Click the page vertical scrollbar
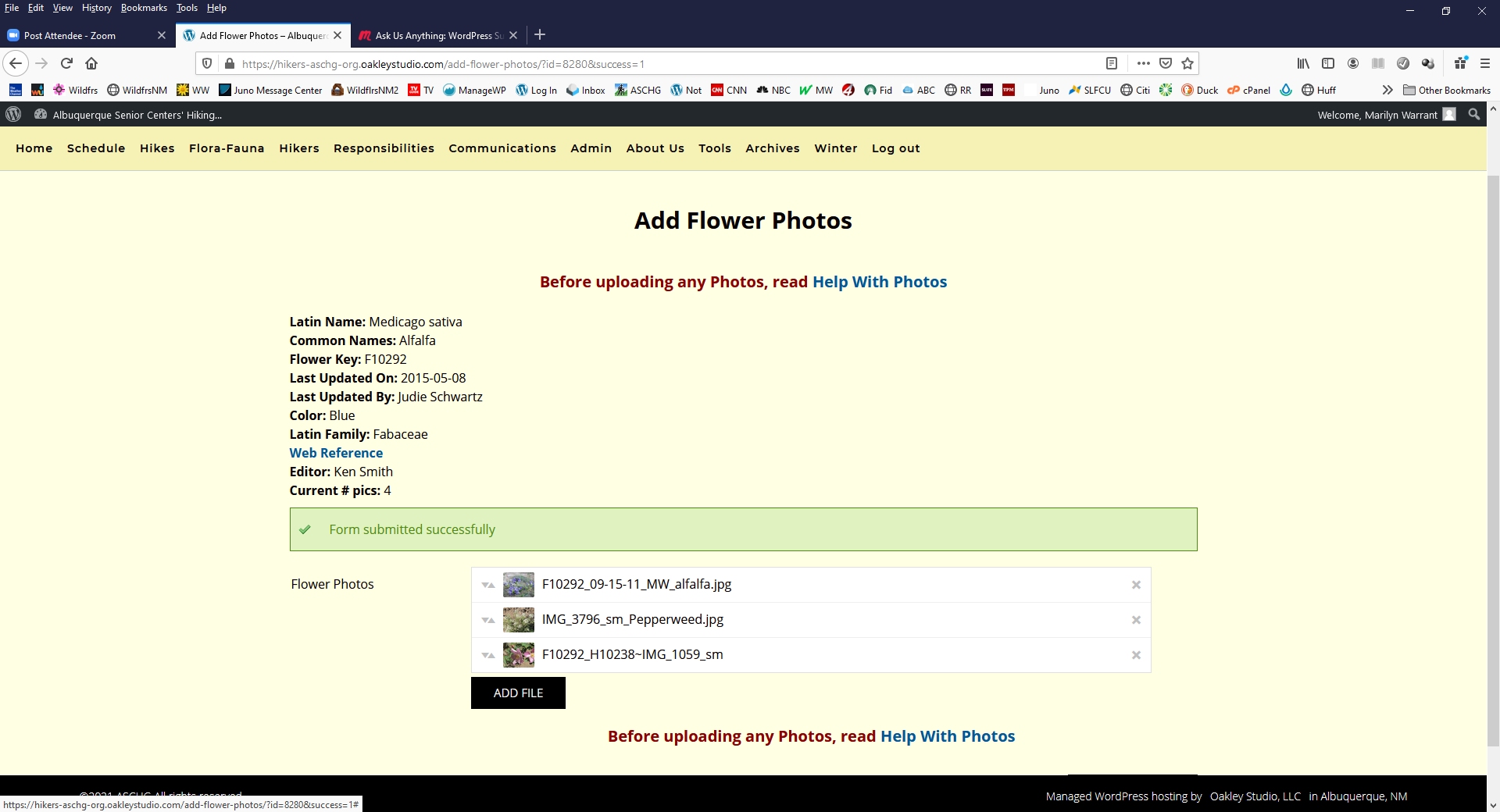This screenshot has width=1500, height=812. coord(1493,461)
